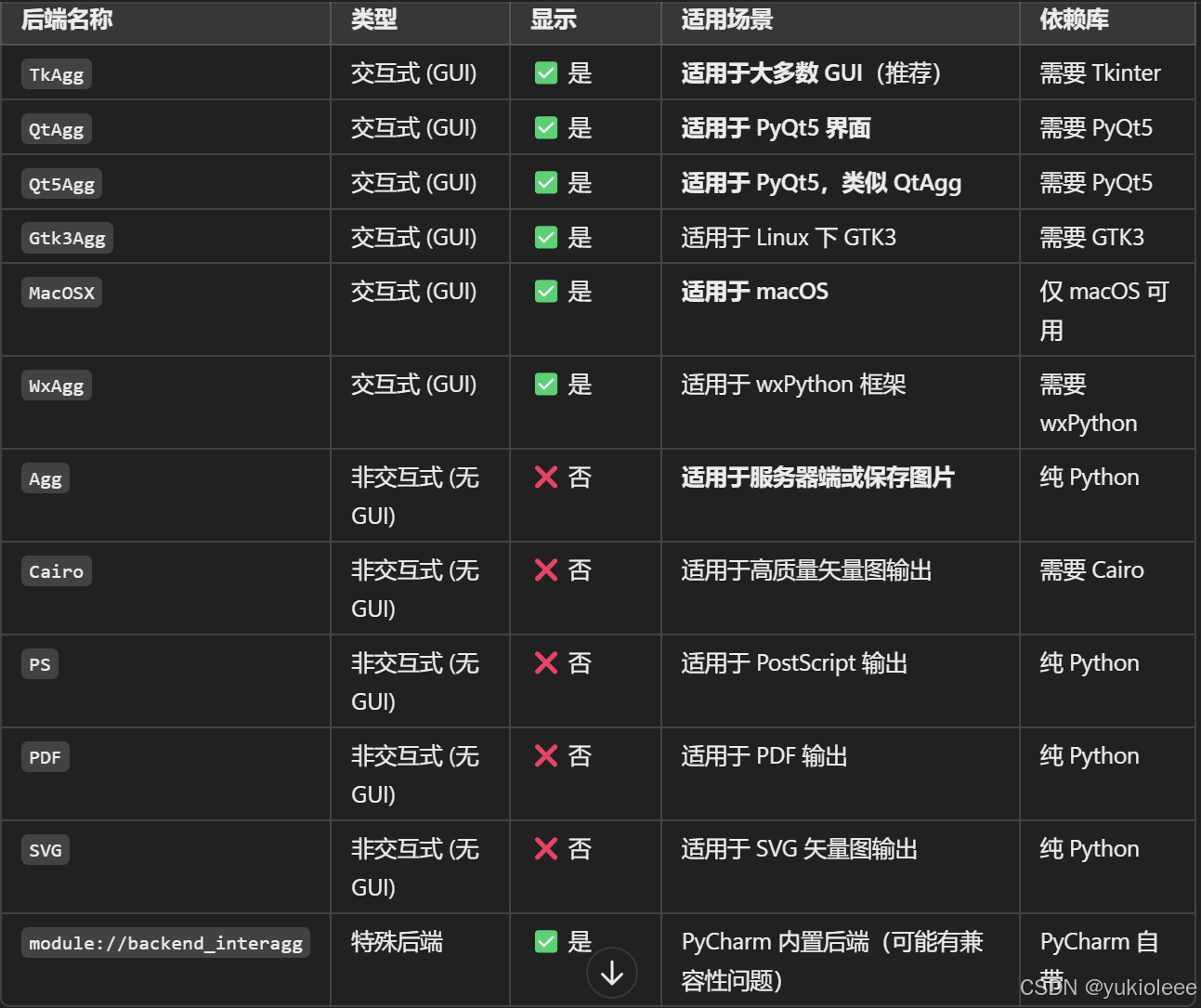Click the red X icon in the Agg row
This screenshot has height=1008, width=1201.
545,477
